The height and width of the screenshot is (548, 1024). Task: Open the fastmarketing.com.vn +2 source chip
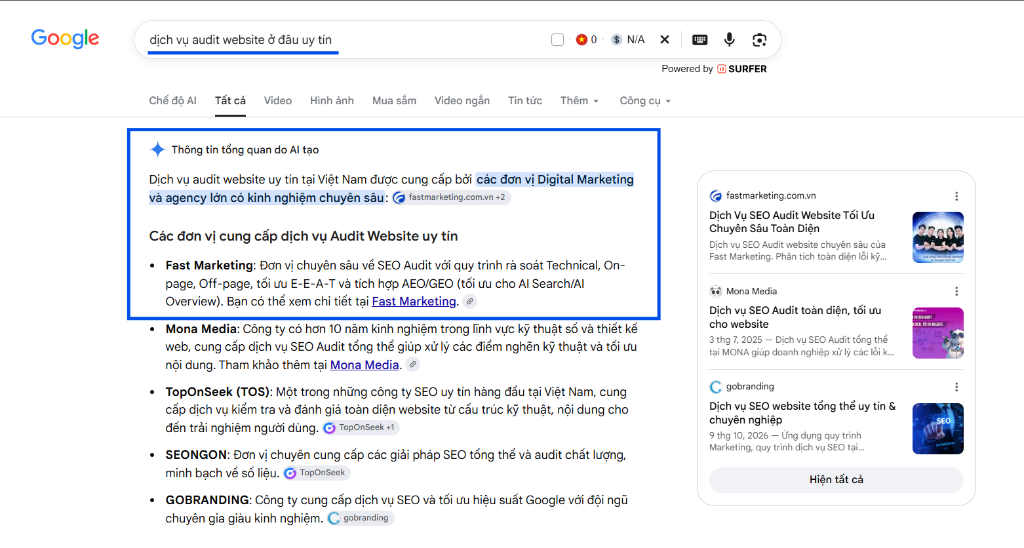click(451, 197)
